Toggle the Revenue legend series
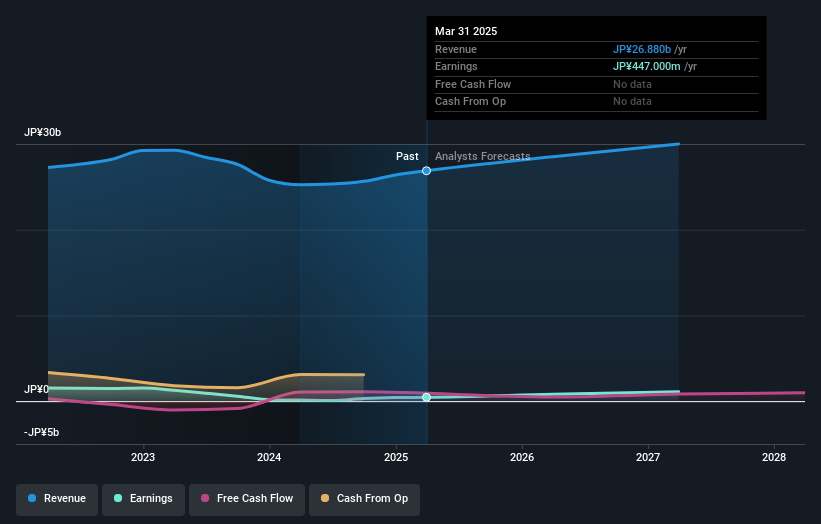Screen dimensions: 821x524 coord(57,499)
